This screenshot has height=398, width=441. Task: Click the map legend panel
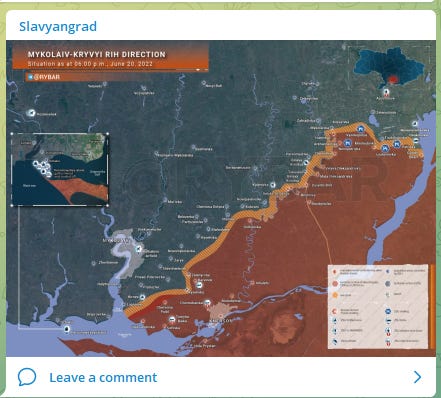tap(378, 307)
